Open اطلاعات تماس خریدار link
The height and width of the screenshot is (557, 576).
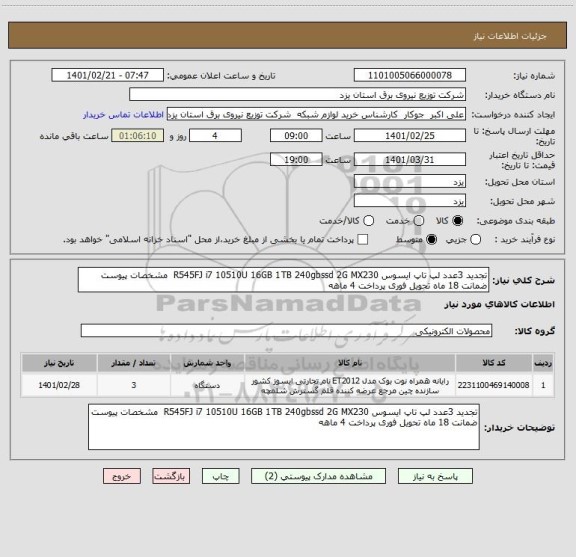coord(123,115)
